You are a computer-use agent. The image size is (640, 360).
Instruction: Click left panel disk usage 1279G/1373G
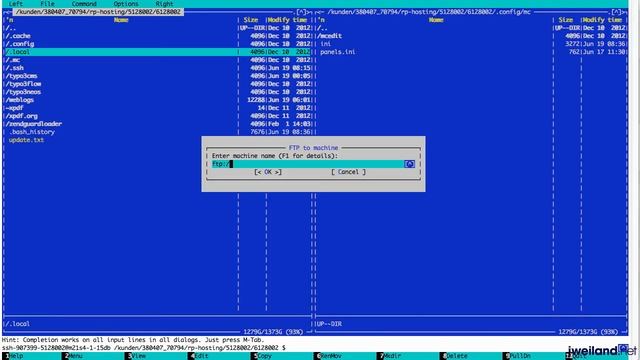point(273,332)
